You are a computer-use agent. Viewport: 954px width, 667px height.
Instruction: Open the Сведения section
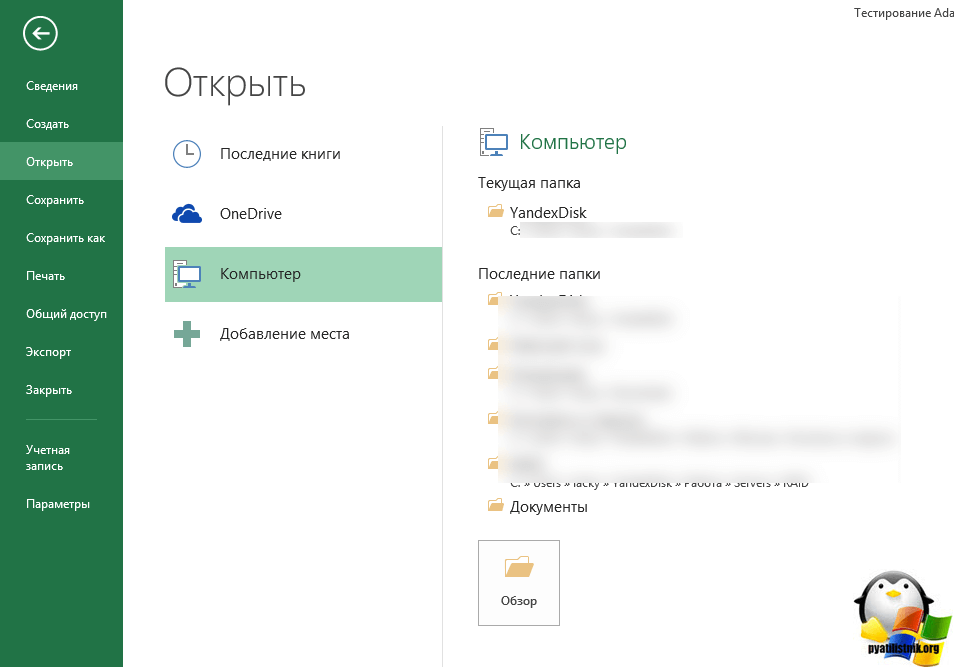coord(52,86)
